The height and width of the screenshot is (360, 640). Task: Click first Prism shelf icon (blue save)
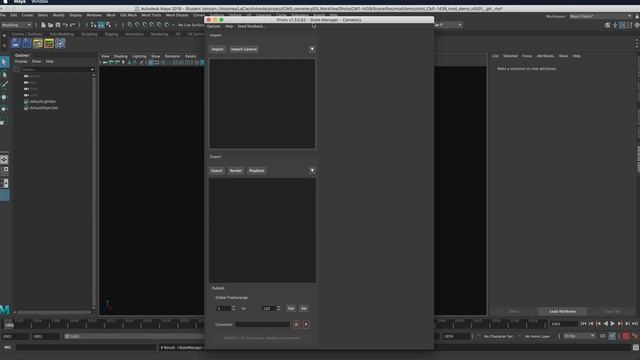pyautogui.click(x=16, y=43)
